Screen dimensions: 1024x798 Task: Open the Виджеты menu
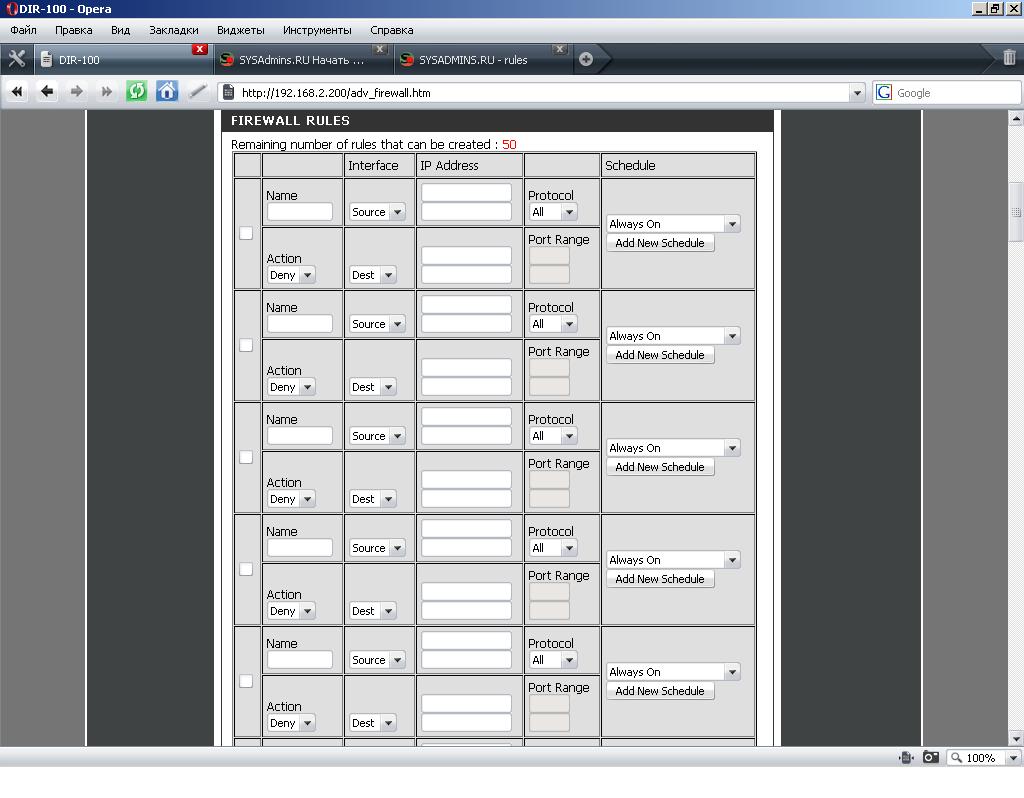[241, 30]
